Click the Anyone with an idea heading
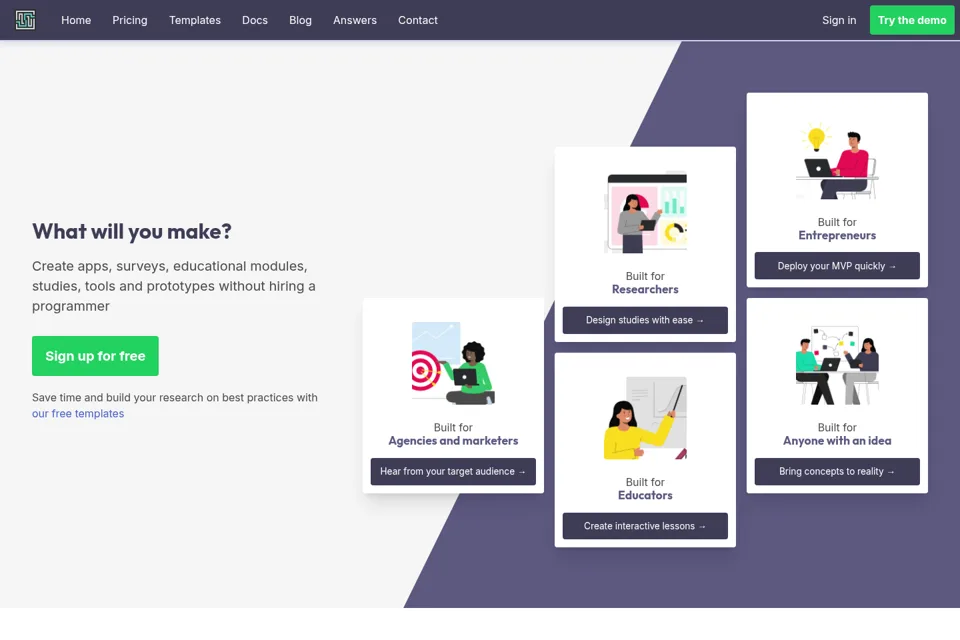Viewport: 960px width, 640px height. [x=837, y=441]
